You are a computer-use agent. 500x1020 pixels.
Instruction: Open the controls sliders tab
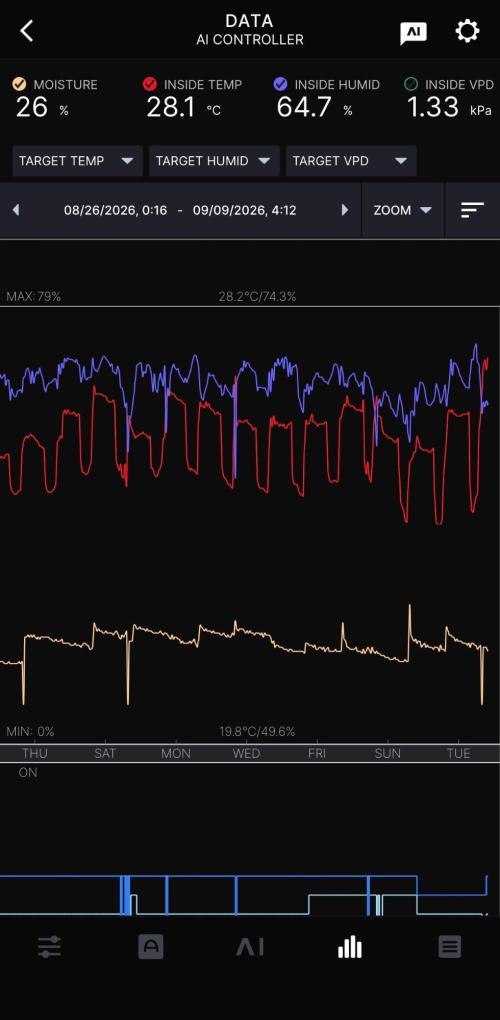[50, 947]
